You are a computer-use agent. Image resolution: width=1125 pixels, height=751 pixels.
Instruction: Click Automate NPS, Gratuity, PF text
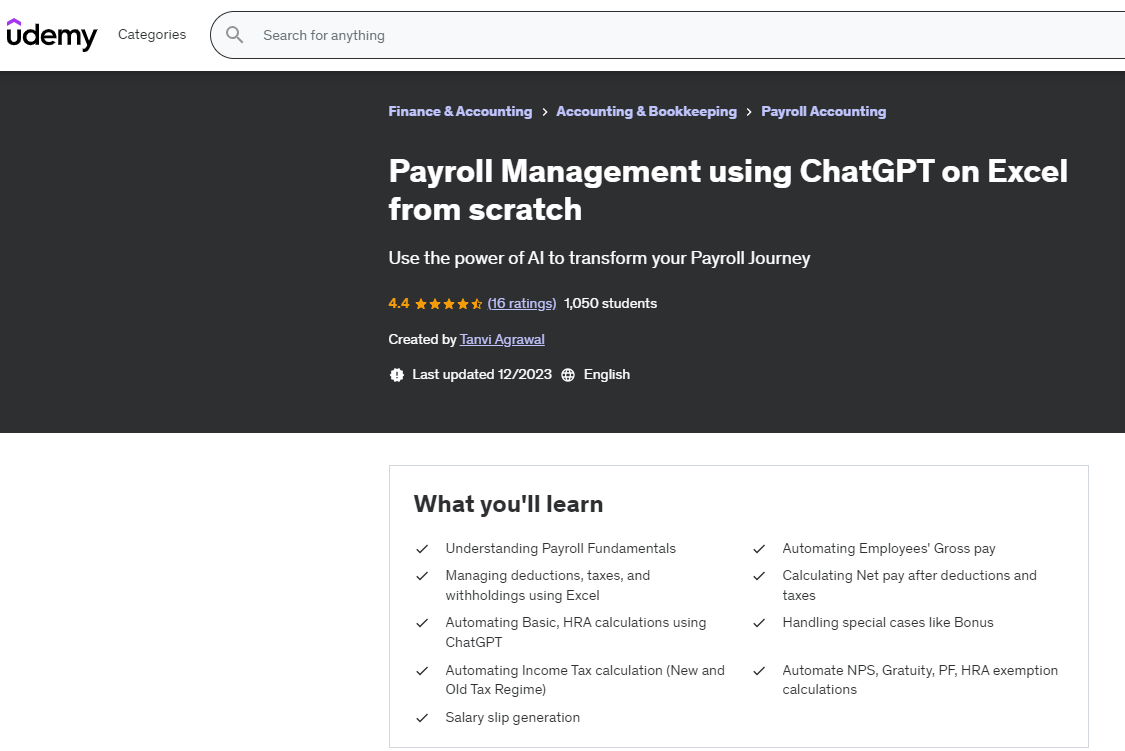[x=920, y=680]
